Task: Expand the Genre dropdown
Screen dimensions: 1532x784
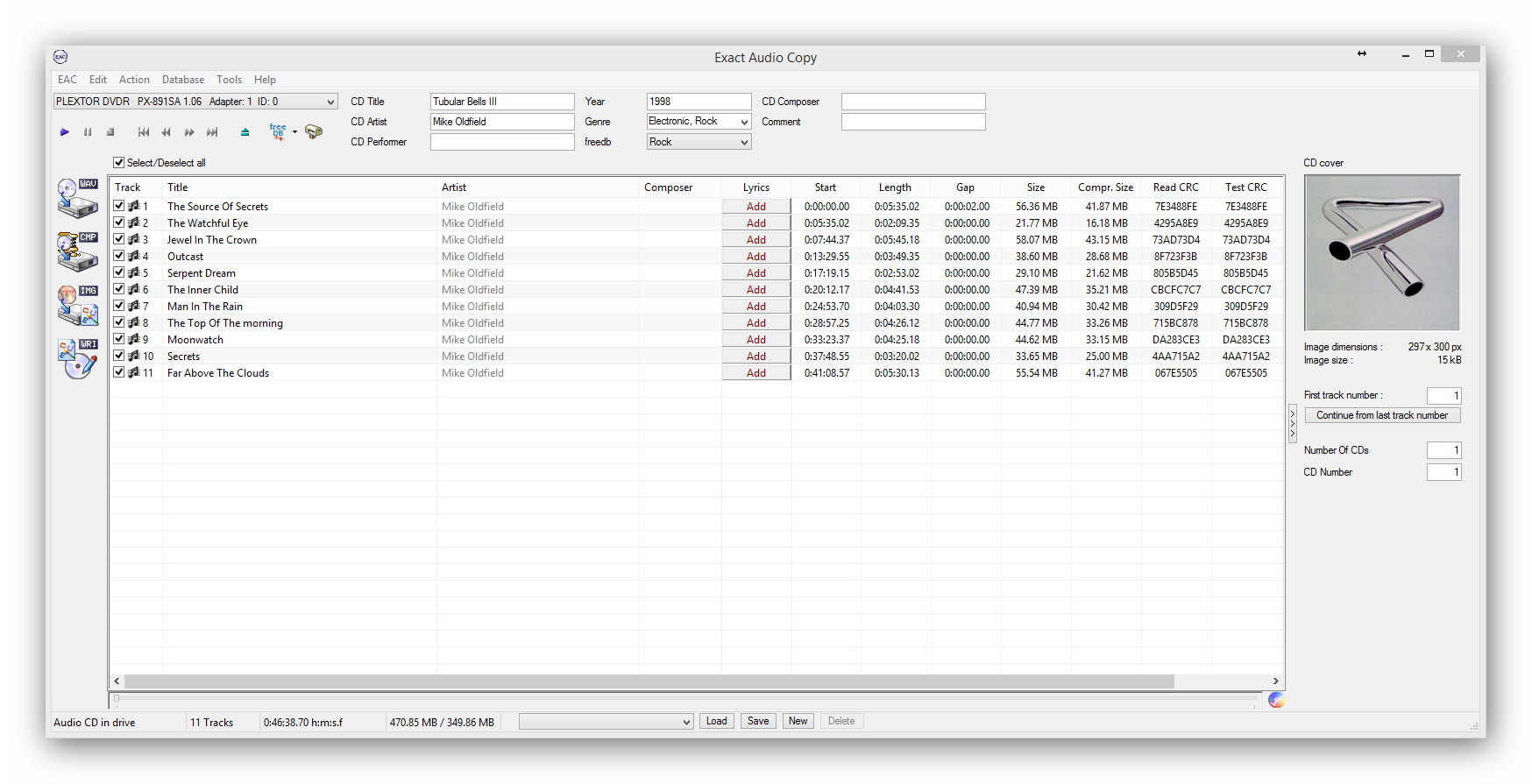Action: (x=744, y=122)
